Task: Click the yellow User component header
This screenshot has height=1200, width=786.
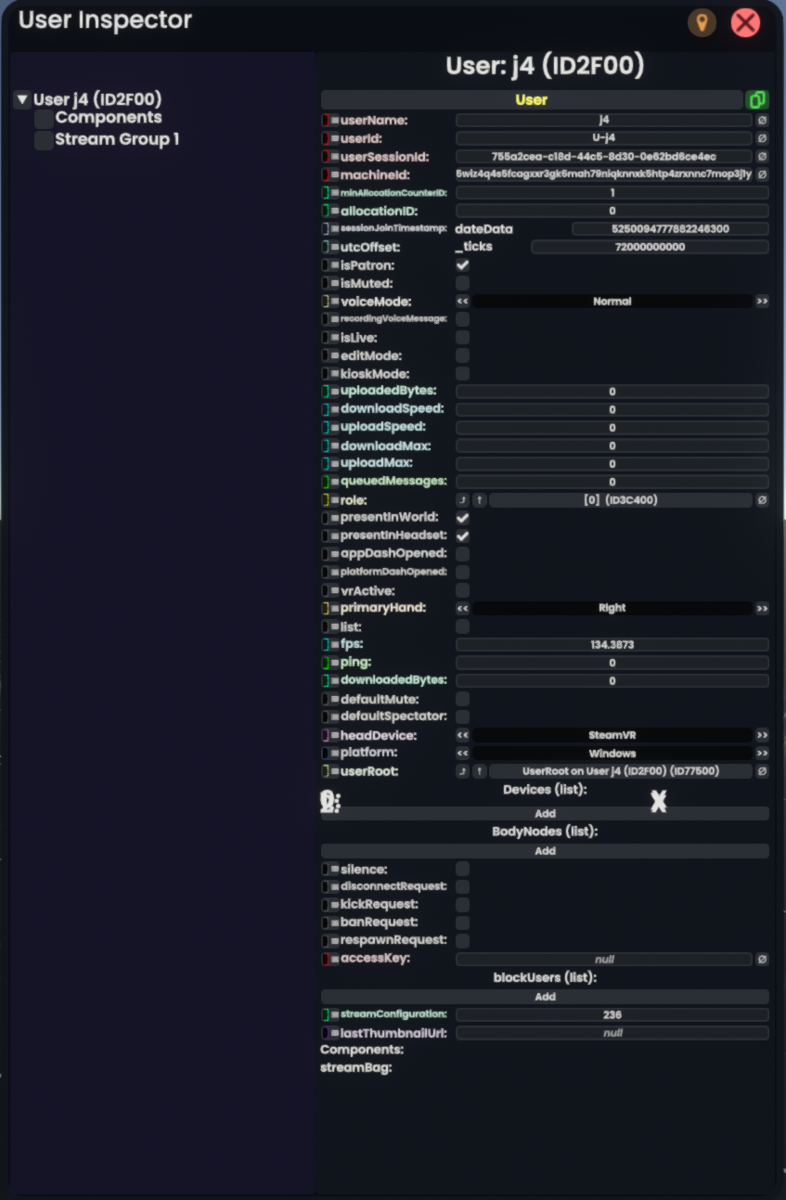Action: [x=532, y=100]
